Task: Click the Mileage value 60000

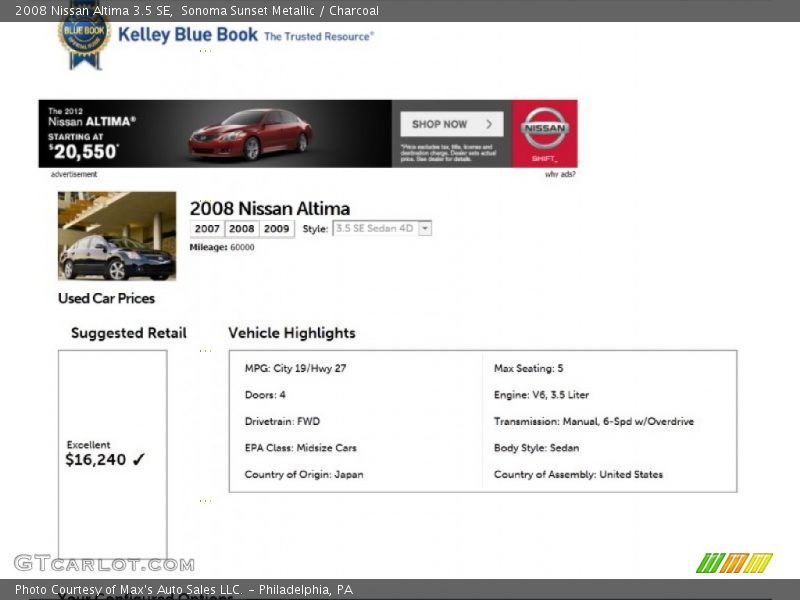Action: click(x=242, y=247)
